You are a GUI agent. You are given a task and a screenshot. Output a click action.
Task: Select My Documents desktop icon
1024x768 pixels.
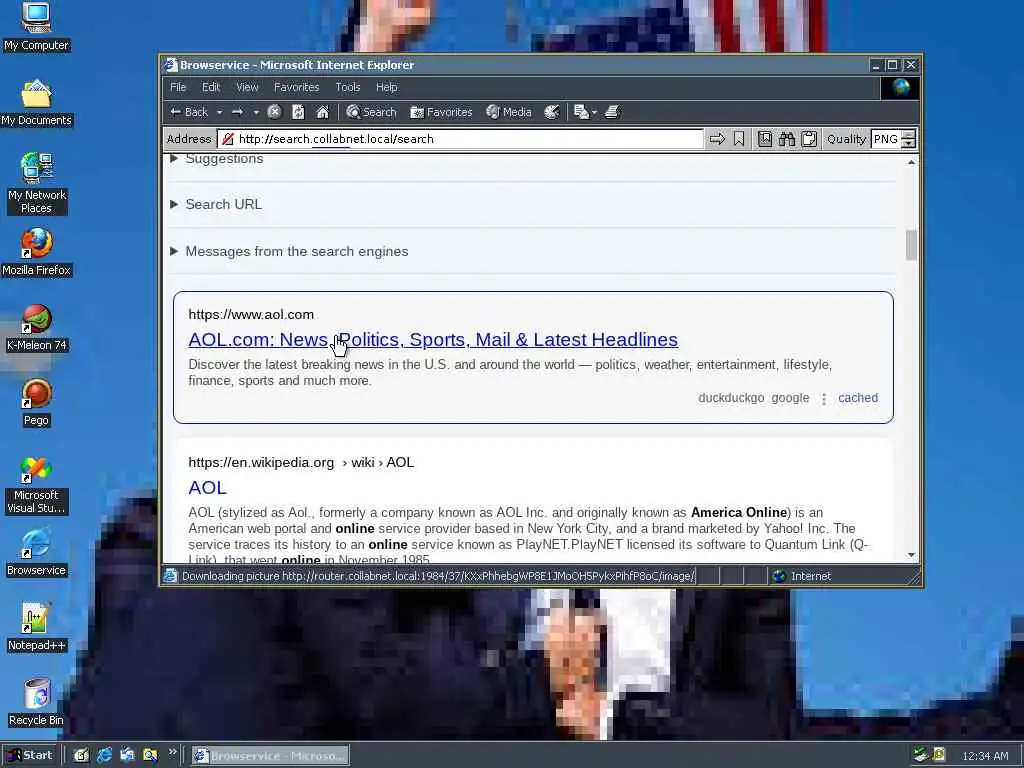pyautogui.click(x=36, y=103)
